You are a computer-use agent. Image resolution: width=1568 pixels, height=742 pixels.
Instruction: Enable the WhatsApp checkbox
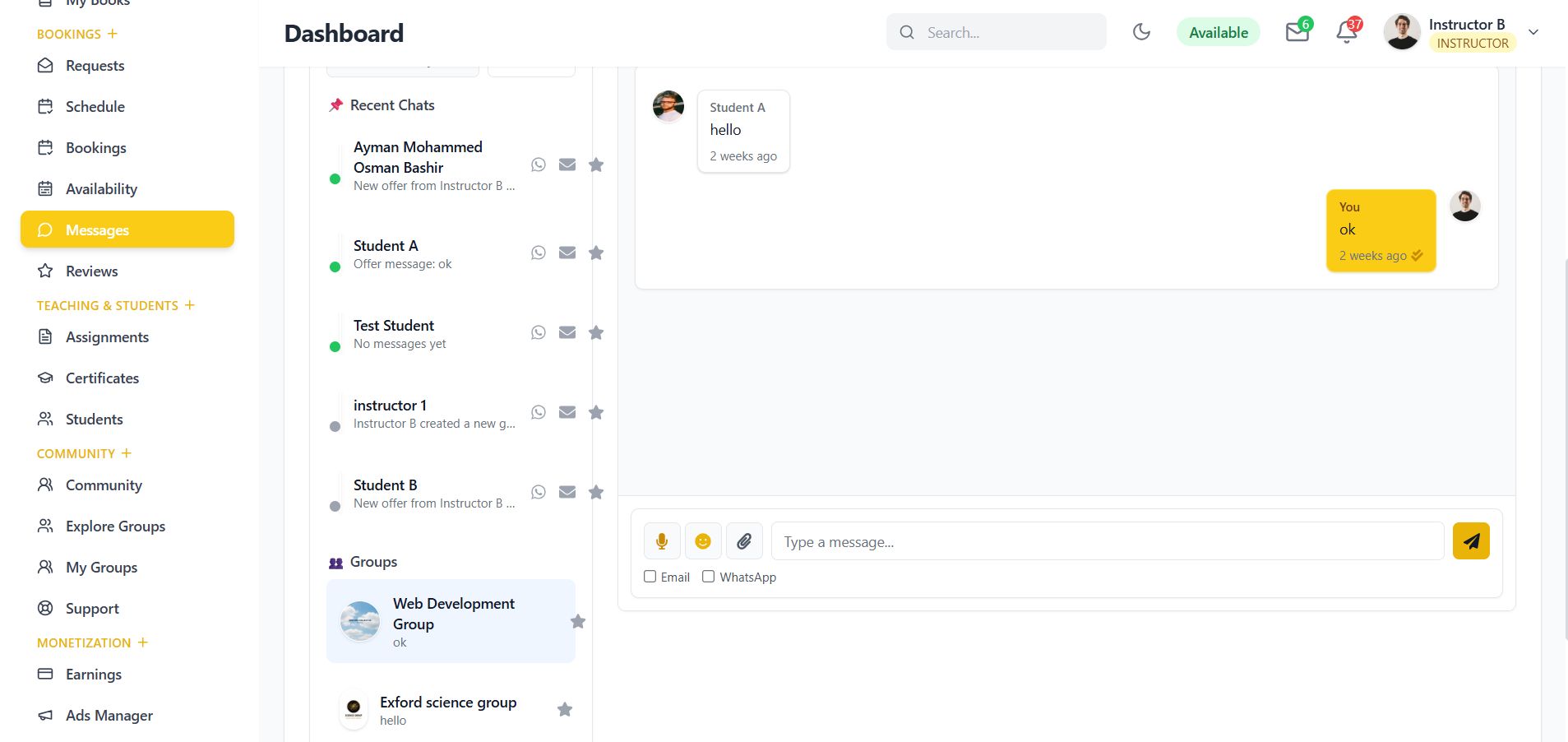[708, 577]
